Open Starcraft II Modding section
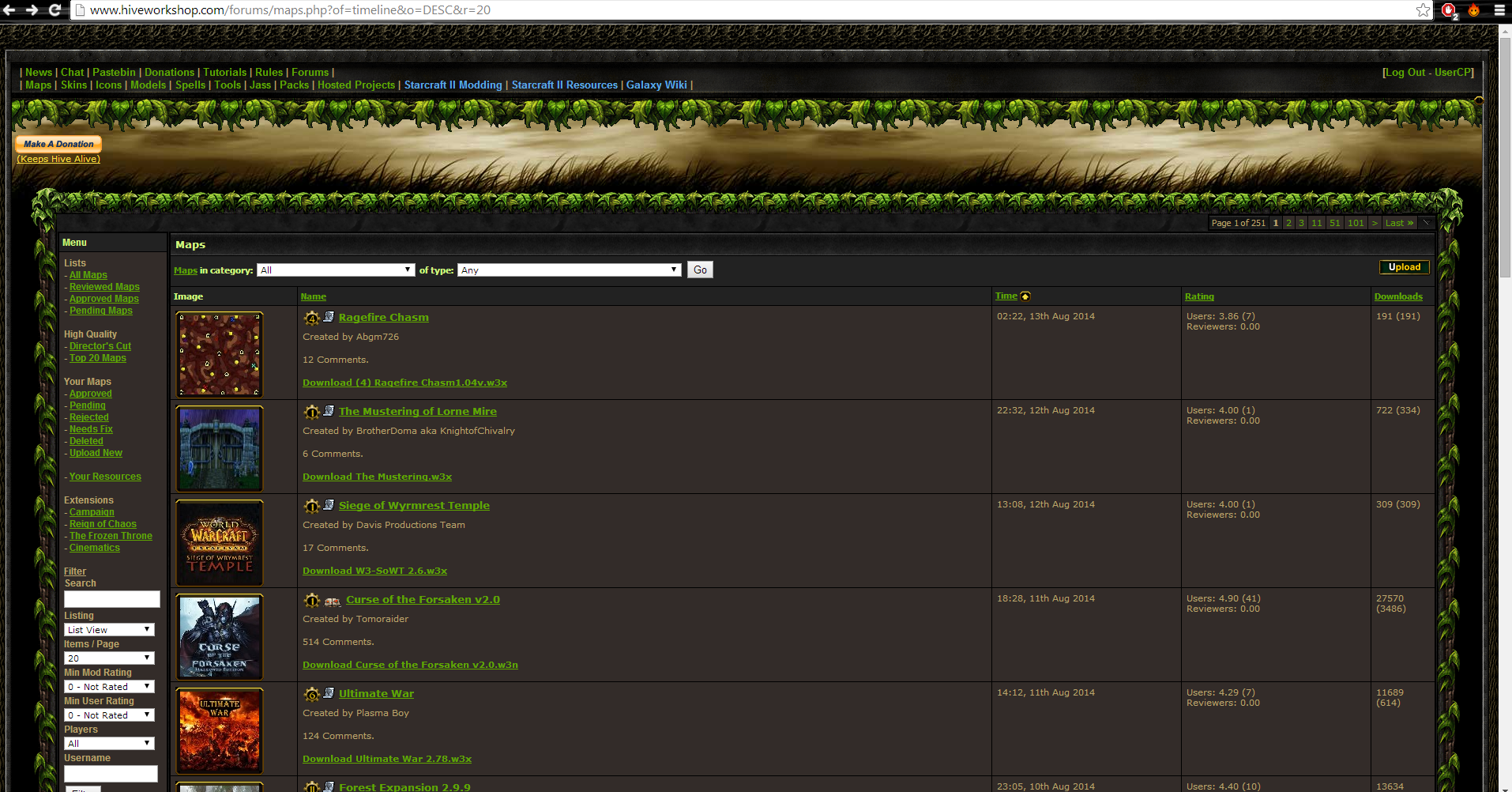Screen dimensions: 1512x792 [x=453, y=85]
